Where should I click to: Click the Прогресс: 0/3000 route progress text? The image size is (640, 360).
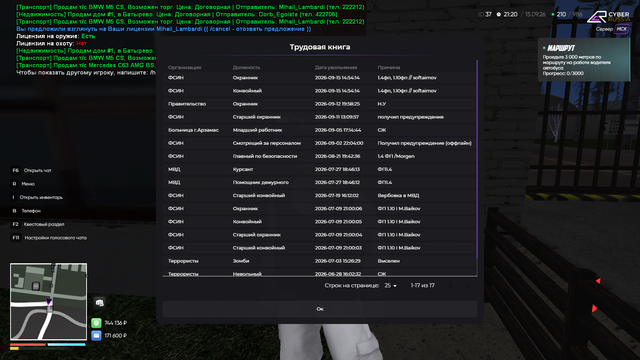pos(563,73)
